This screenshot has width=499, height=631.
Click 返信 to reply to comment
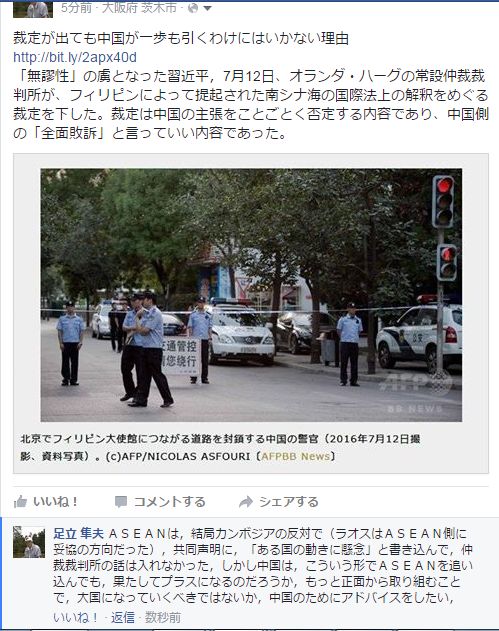point(123,617)
